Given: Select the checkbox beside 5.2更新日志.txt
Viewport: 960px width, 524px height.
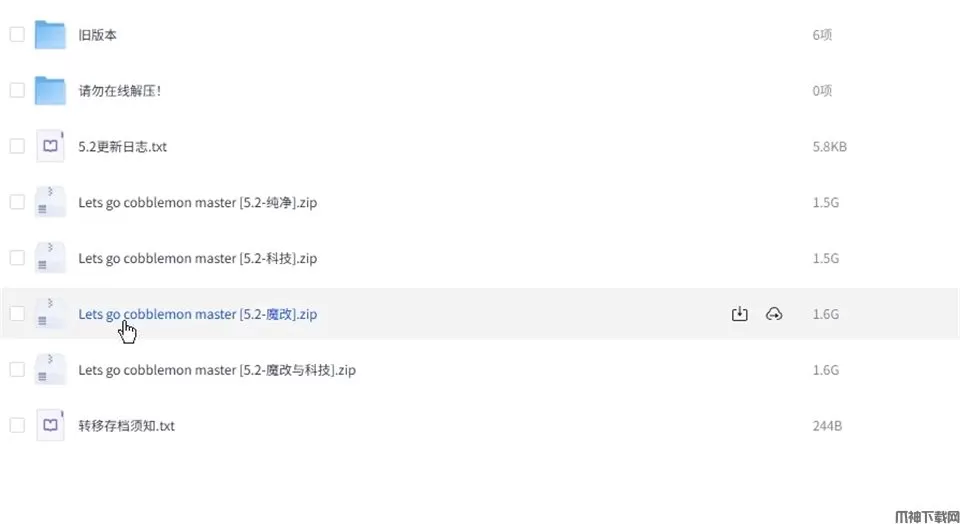Looking at the screenshot, I should [x=17, y=146].
